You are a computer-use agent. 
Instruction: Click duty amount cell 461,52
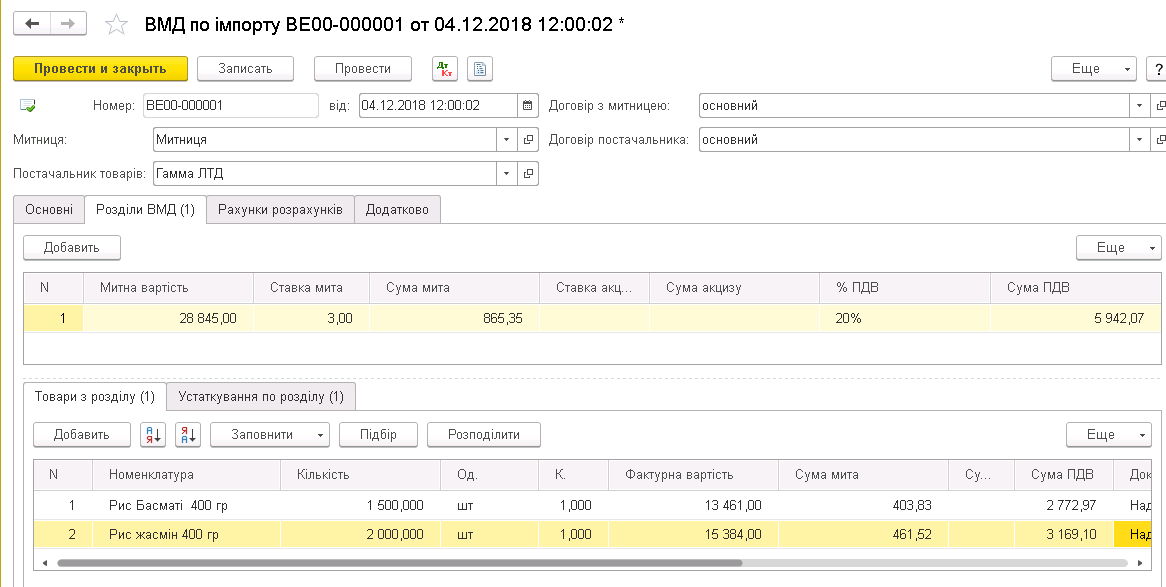863,534
